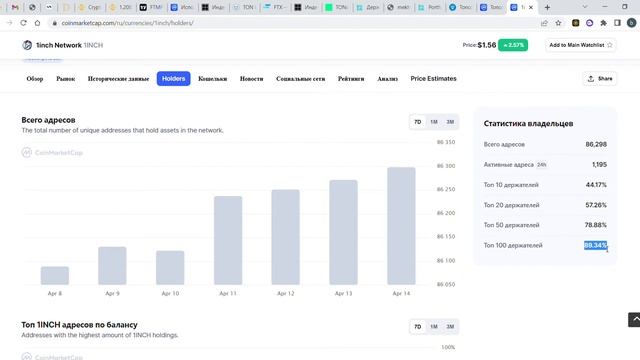Click the 44.17% top 10 holders value
Viewport: 640px width, 360px height.
tap(596, 185)
